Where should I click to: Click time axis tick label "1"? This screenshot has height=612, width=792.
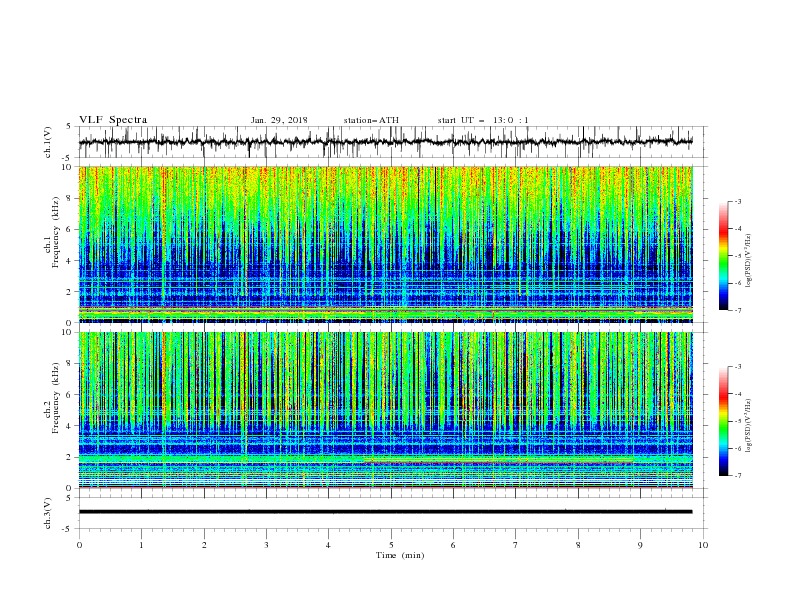point(141,545)
